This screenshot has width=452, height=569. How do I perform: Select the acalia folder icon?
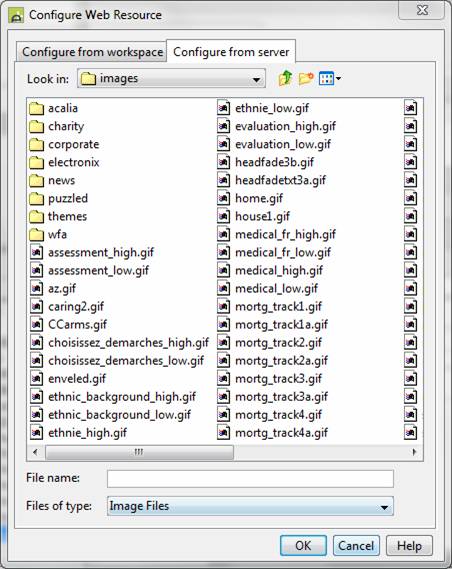[36, 108]
